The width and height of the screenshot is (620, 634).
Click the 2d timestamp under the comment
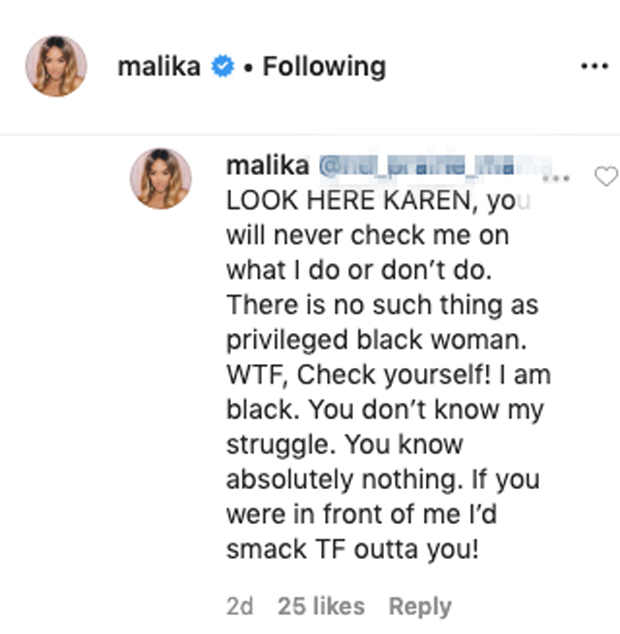click(x=240, y=606)
